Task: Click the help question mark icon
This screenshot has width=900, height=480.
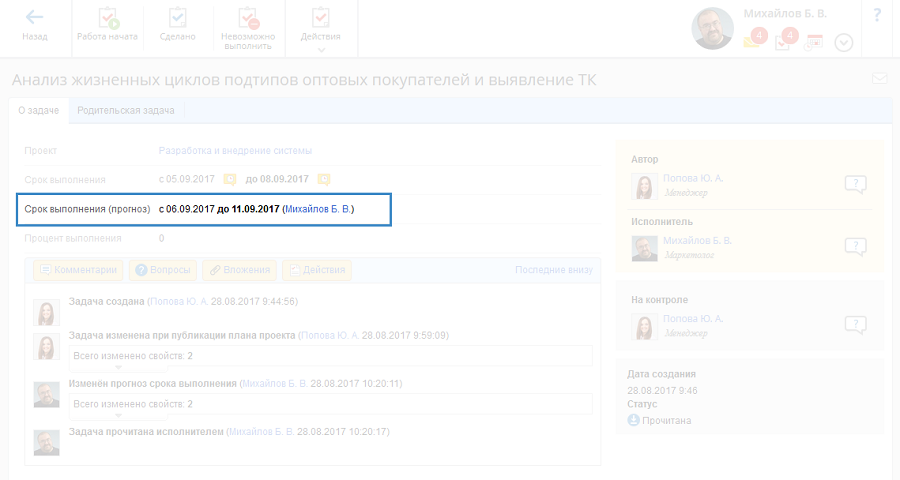Action: 877,16
